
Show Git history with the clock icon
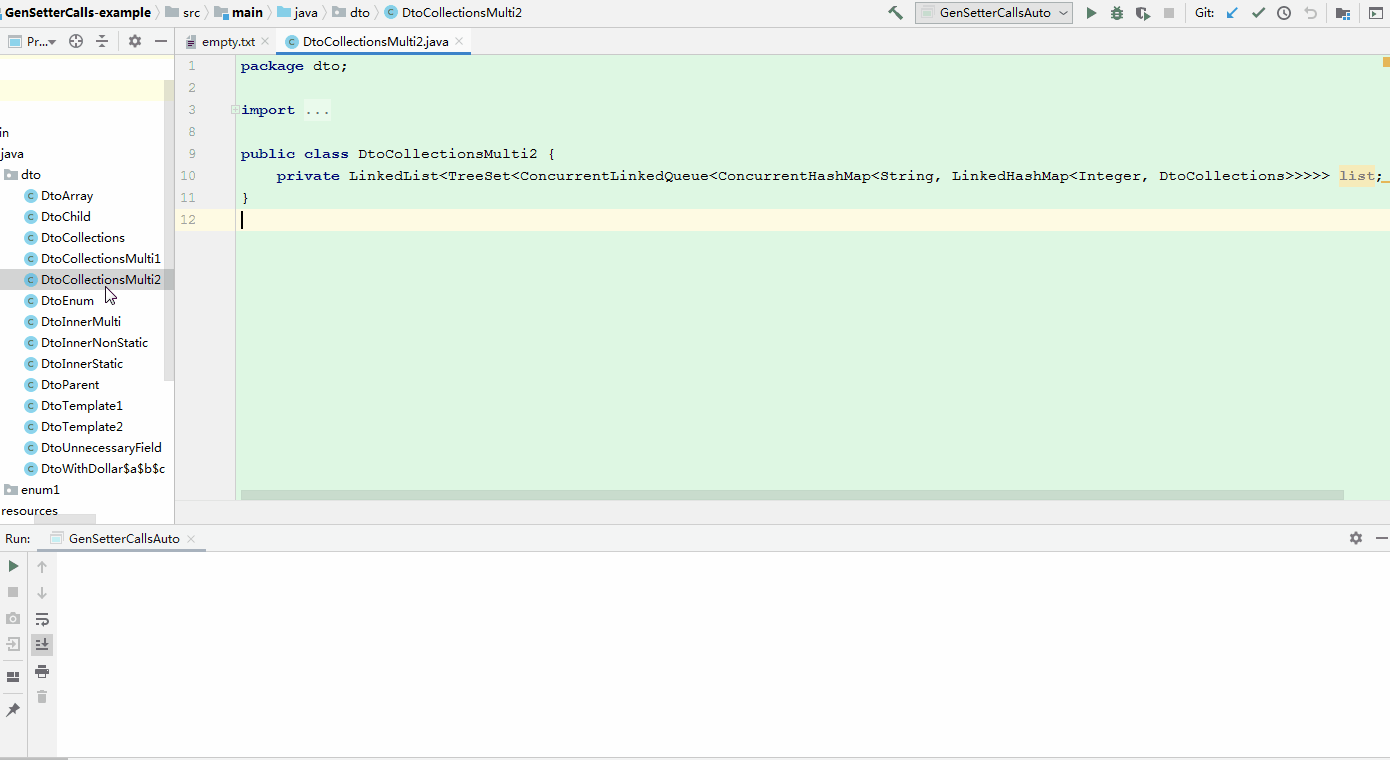(x=1284, y=13)
